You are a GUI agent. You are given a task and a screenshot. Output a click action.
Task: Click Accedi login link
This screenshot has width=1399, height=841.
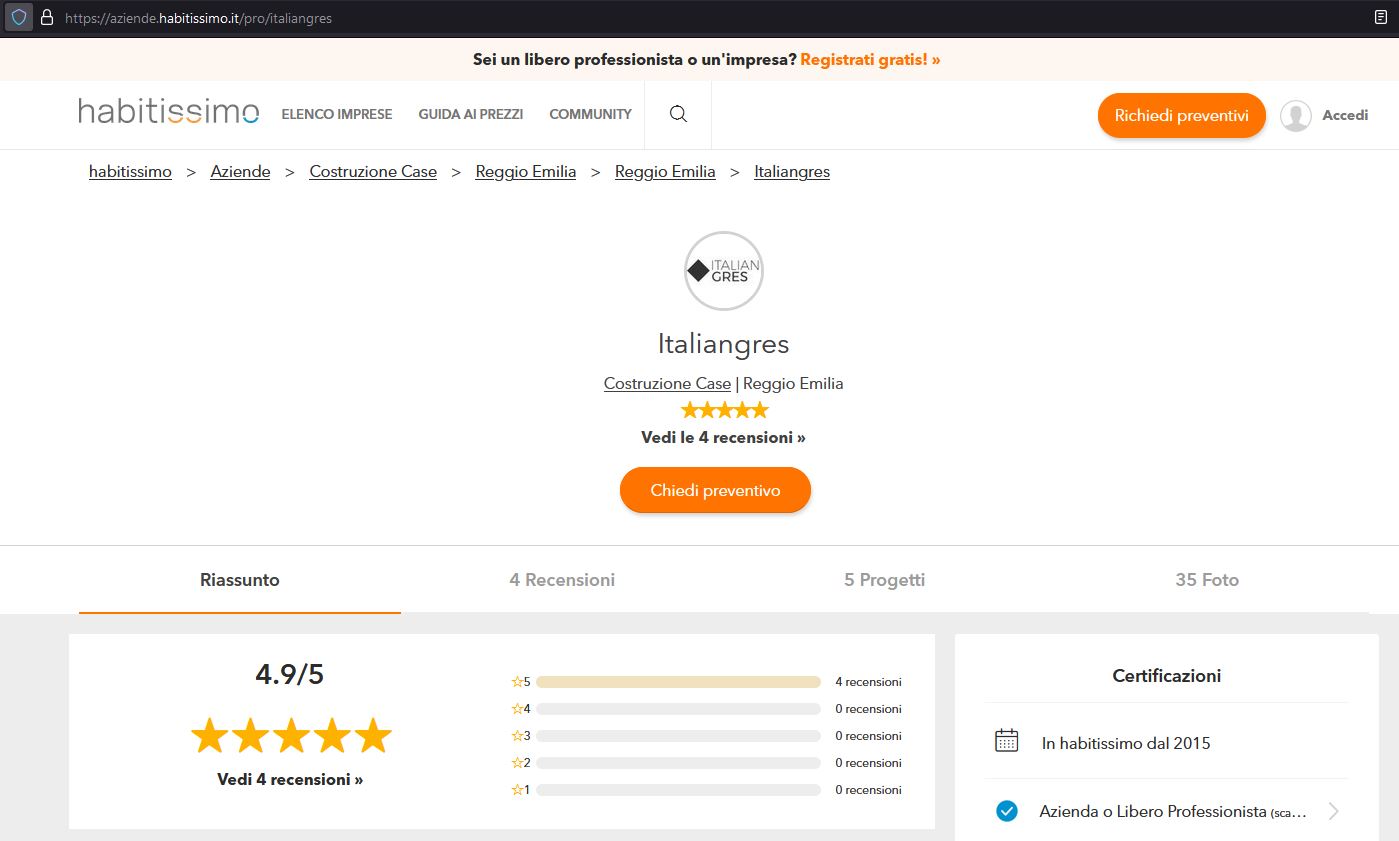tap(1345, 116)
